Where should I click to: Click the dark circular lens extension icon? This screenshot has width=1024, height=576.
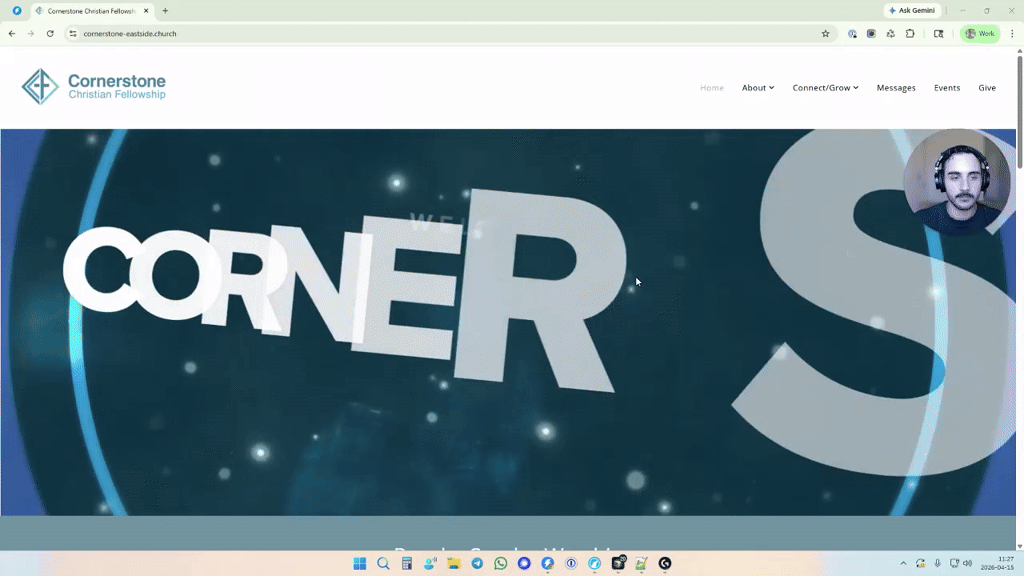pyautogui.click(x=871, y=33)
